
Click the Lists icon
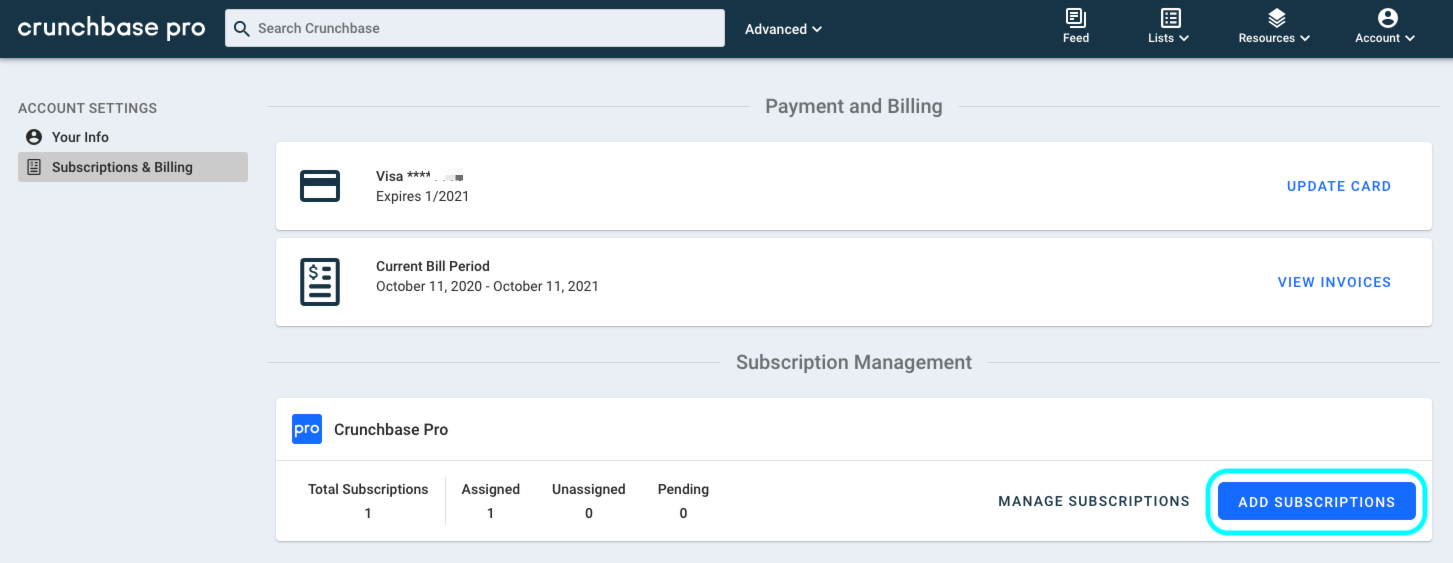click(x=1170, y=18)
